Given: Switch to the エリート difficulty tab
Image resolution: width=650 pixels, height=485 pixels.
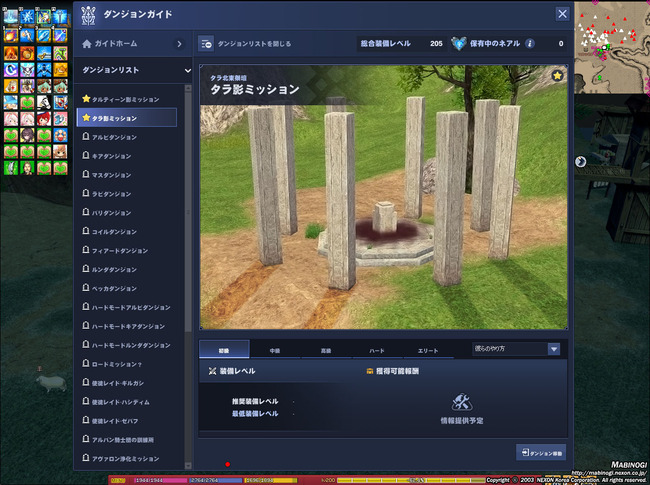Looking at the screenshot, I should (x=428, y=350).
